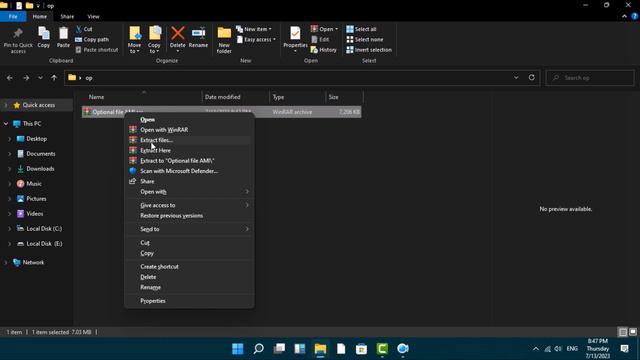Open the Copy to dropdown
This screenshot has height=360, width=640.
click(154, 40)
